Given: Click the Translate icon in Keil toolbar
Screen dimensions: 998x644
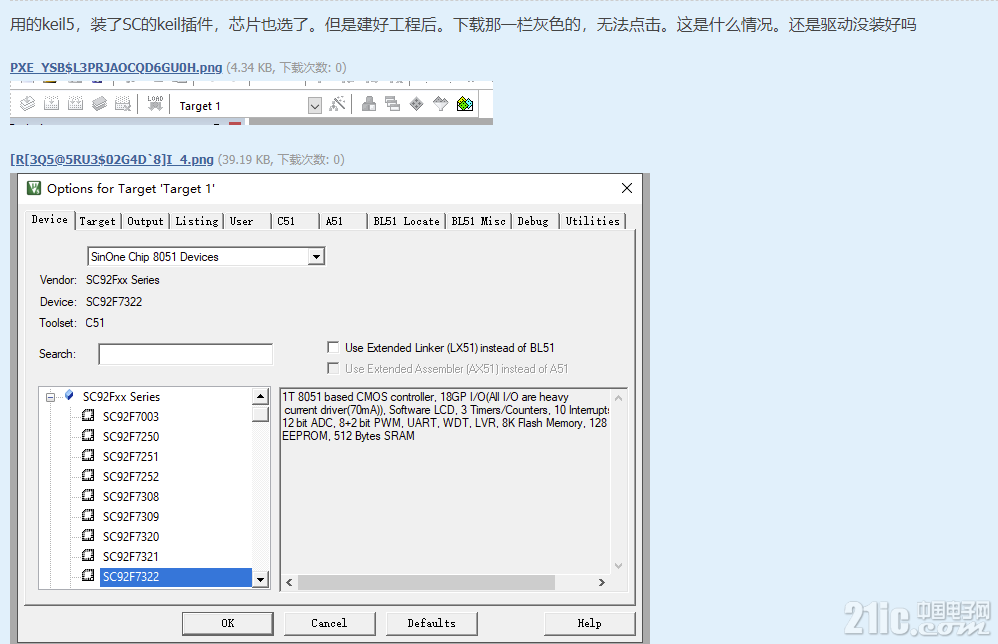Looking at the screenshot, I should [27, 104].
